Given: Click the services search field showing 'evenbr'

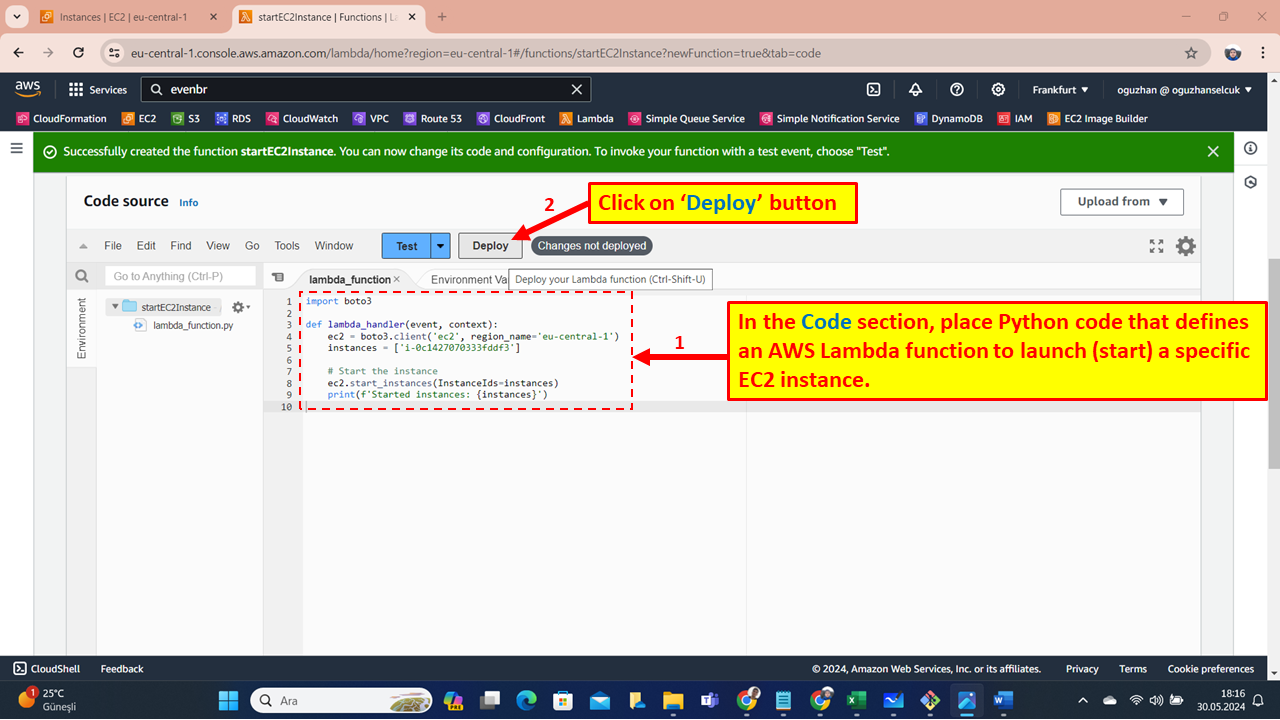Looking at the screenshot, I should (300, 89).
